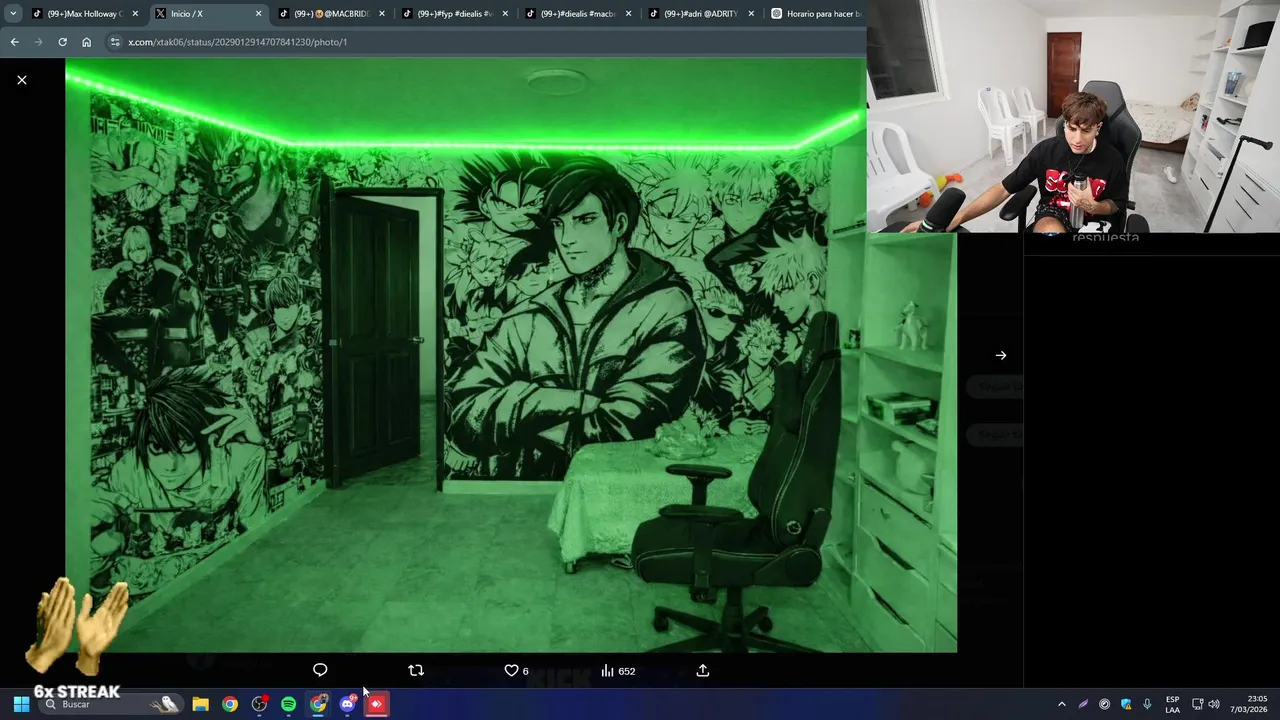View post analytics showing 652 views

[x=618, y=670]
